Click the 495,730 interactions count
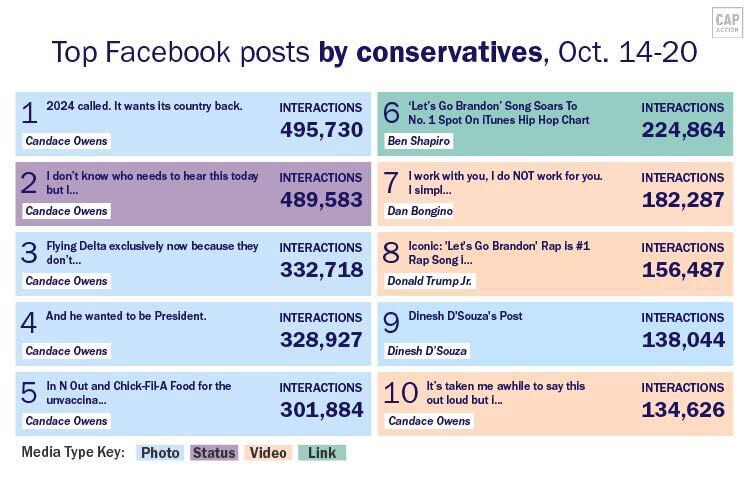750x500 pixels. [x=321, y=130]
